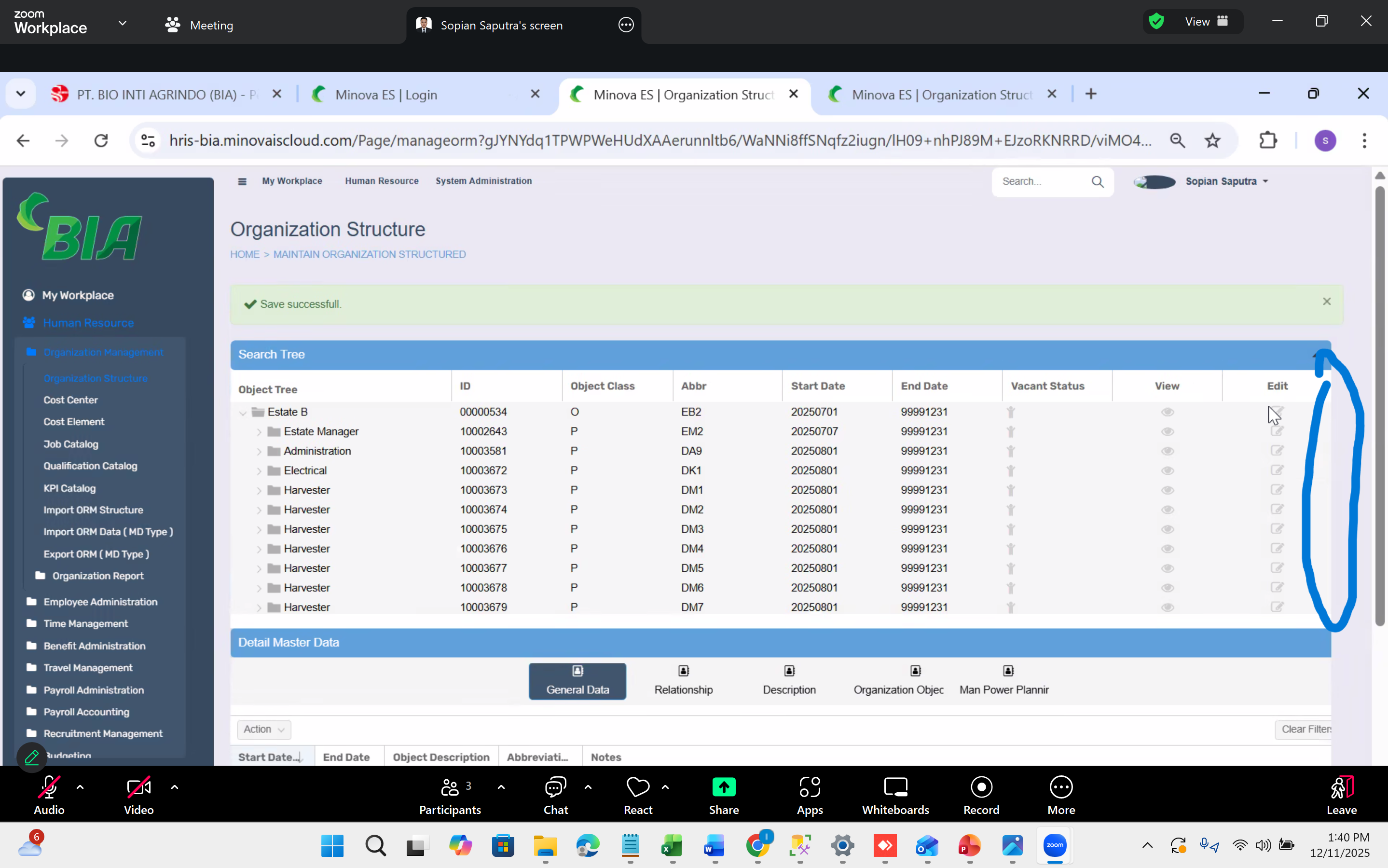Switch to the Relationship tab
1388x868 pixels.
(683, 681)
